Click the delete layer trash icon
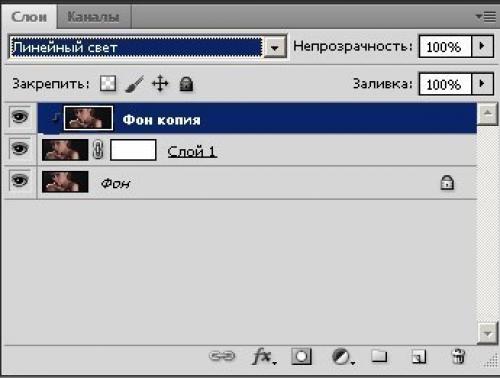 point(458,356)
